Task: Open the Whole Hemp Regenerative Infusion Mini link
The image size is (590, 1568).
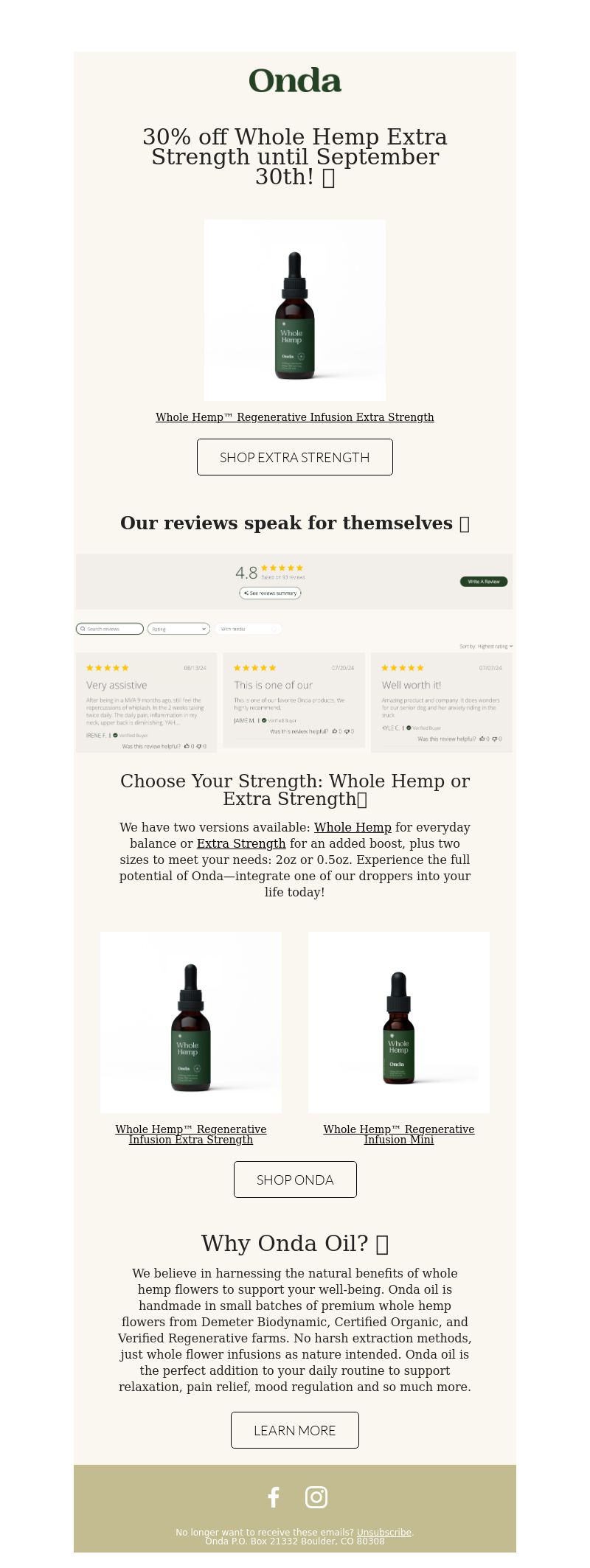Action: (x=399, y=1135)
